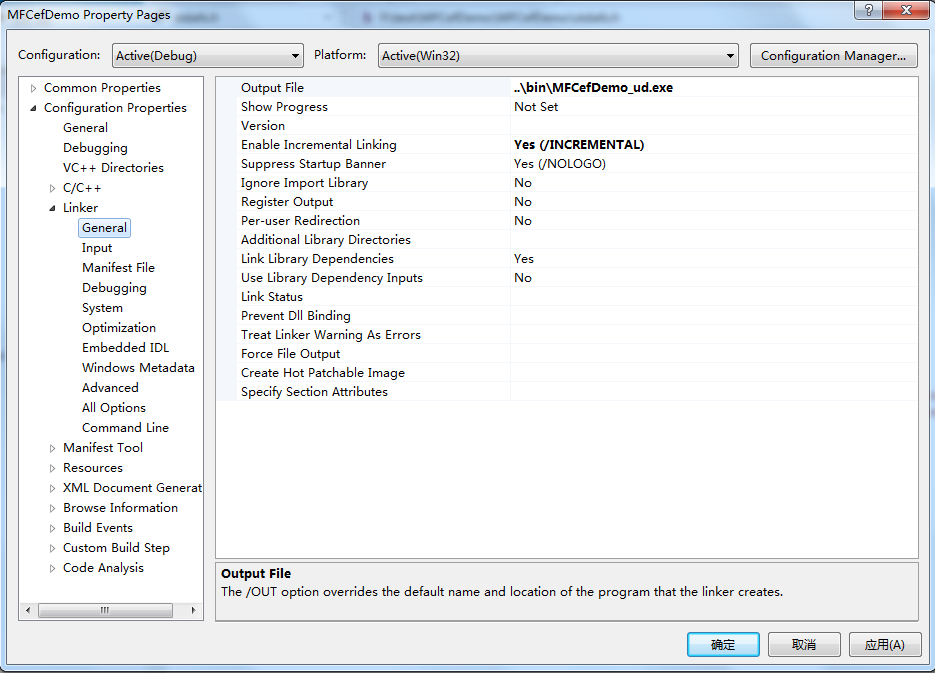Select the Command Line page

125,427
